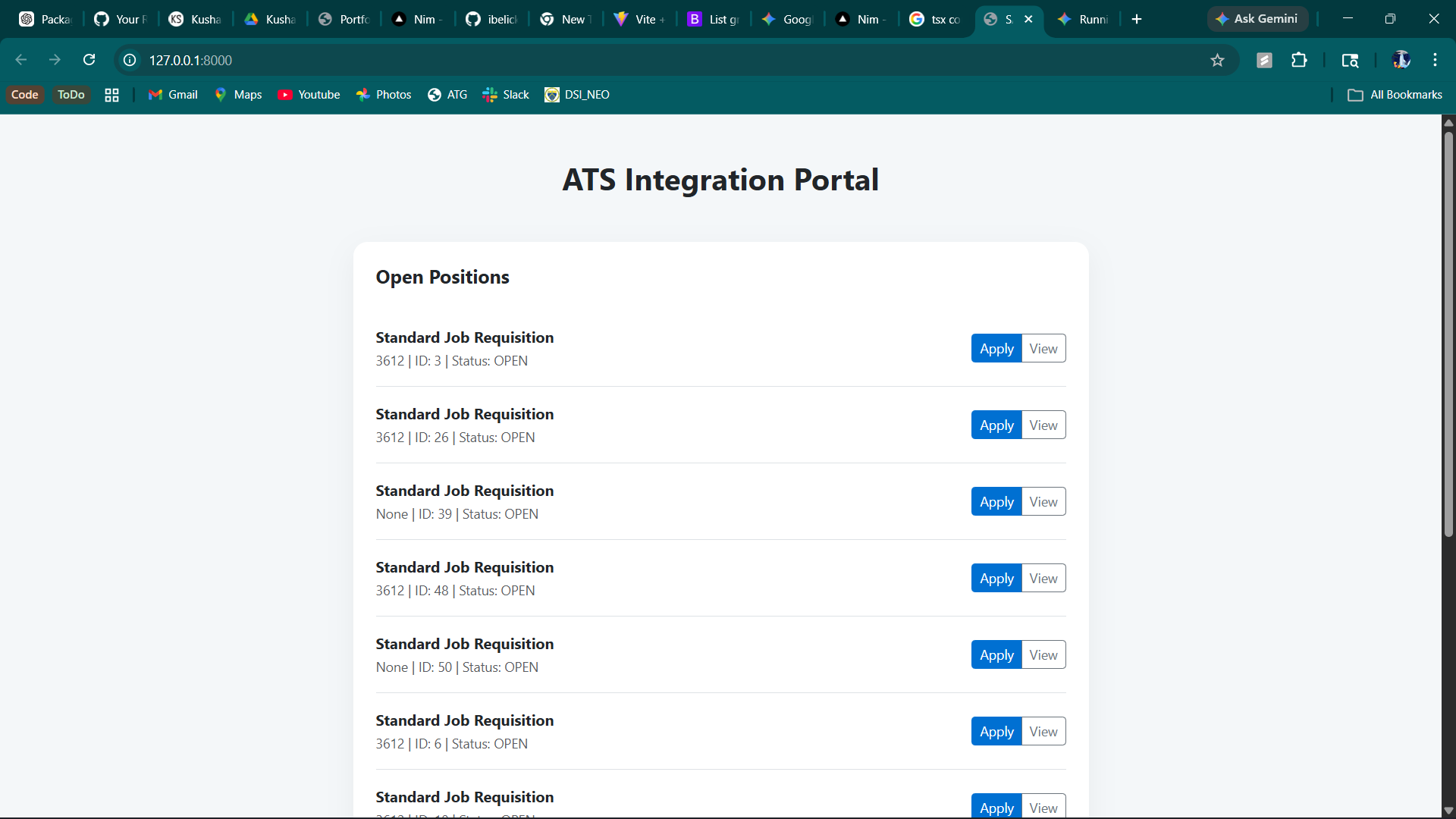Switch to the Vite tab
Screen dimensions: 1456x819
point(639,19)
